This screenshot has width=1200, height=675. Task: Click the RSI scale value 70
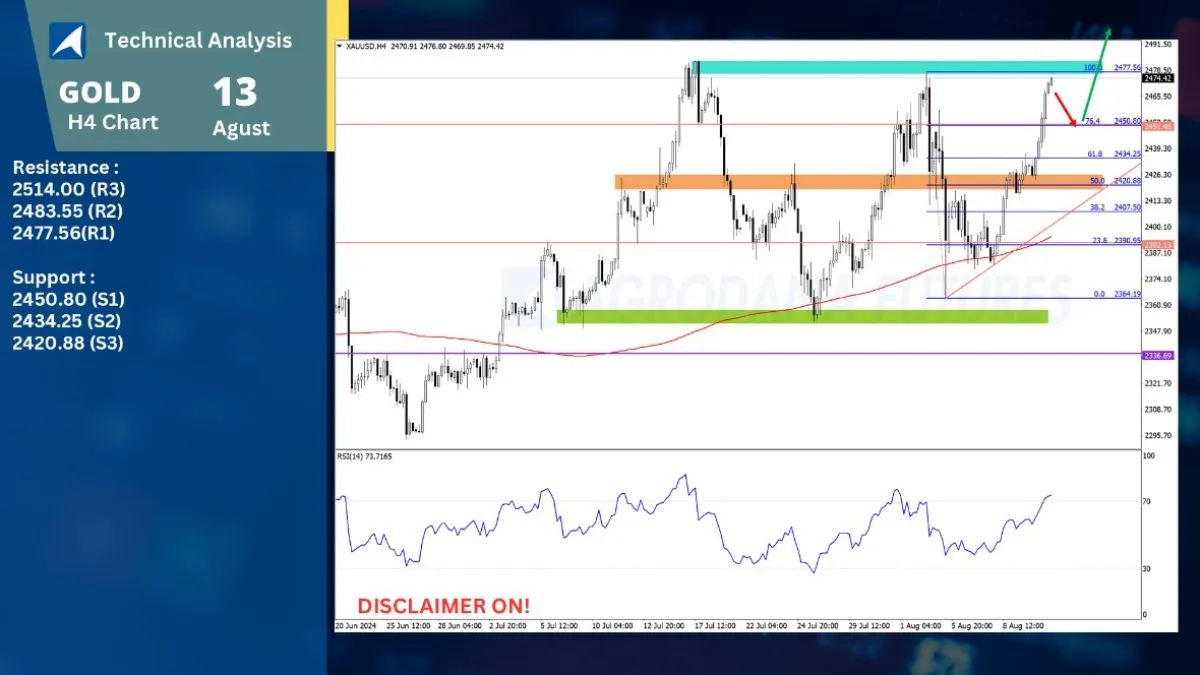(1149, 500)
